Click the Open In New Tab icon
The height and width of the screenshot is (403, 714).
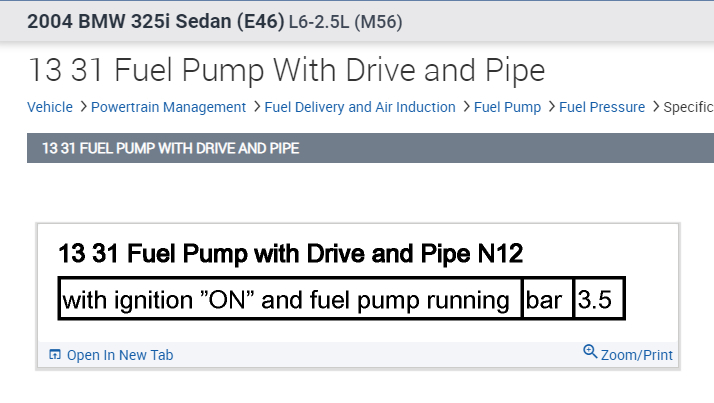point(55,355)
